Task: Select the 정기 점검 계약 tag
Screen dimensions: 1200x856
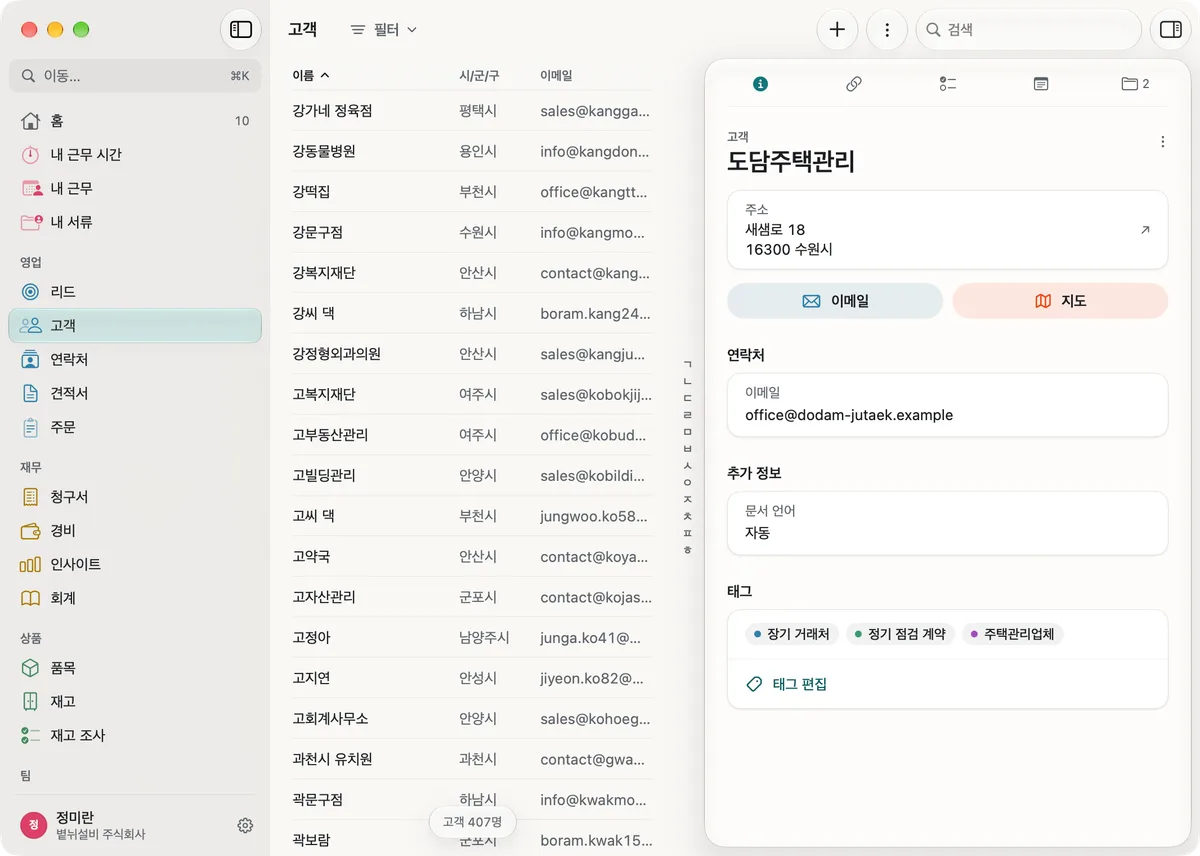Action: 900,634
